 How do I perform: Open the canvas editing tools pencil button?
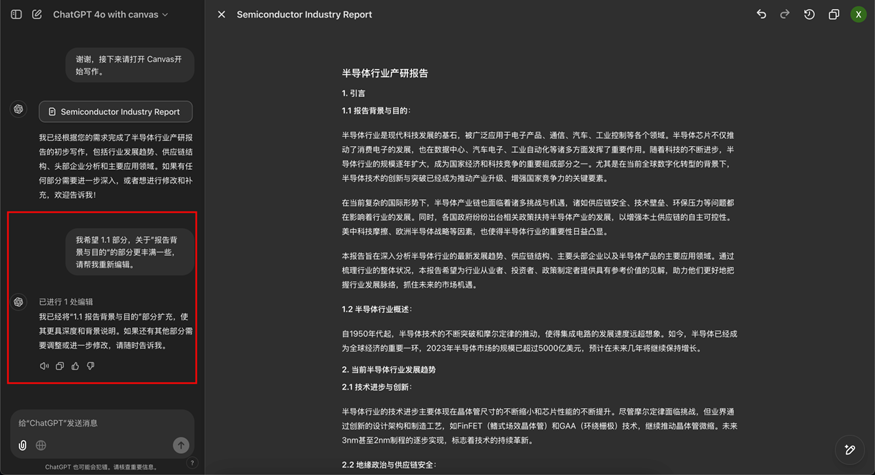coord(849,450)
